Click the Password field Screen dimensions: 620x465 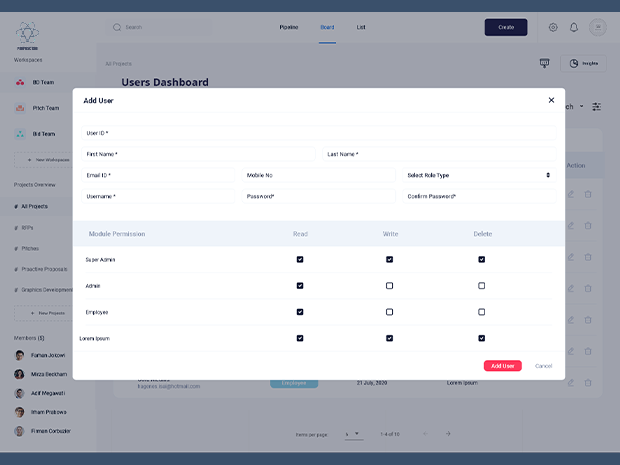[x=319, y=196]
